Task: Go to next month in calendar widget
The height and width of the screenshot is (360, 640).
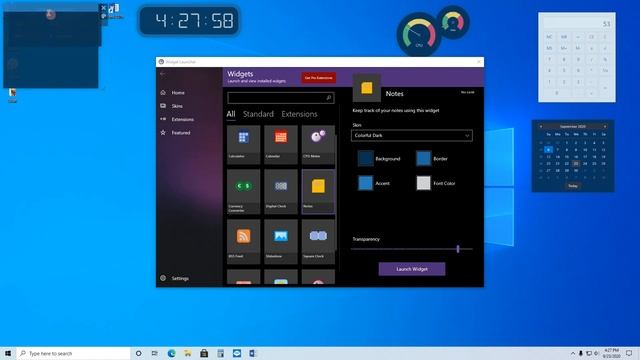Action: [605, 127]
